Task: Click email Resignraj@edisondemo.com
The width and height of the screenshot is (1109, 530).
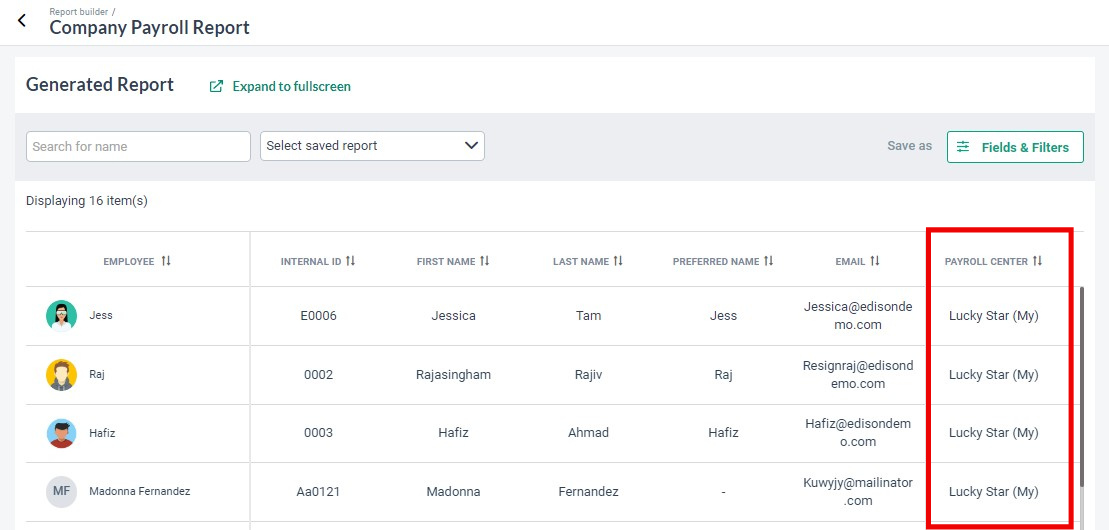Action: (x=858, y=375)
